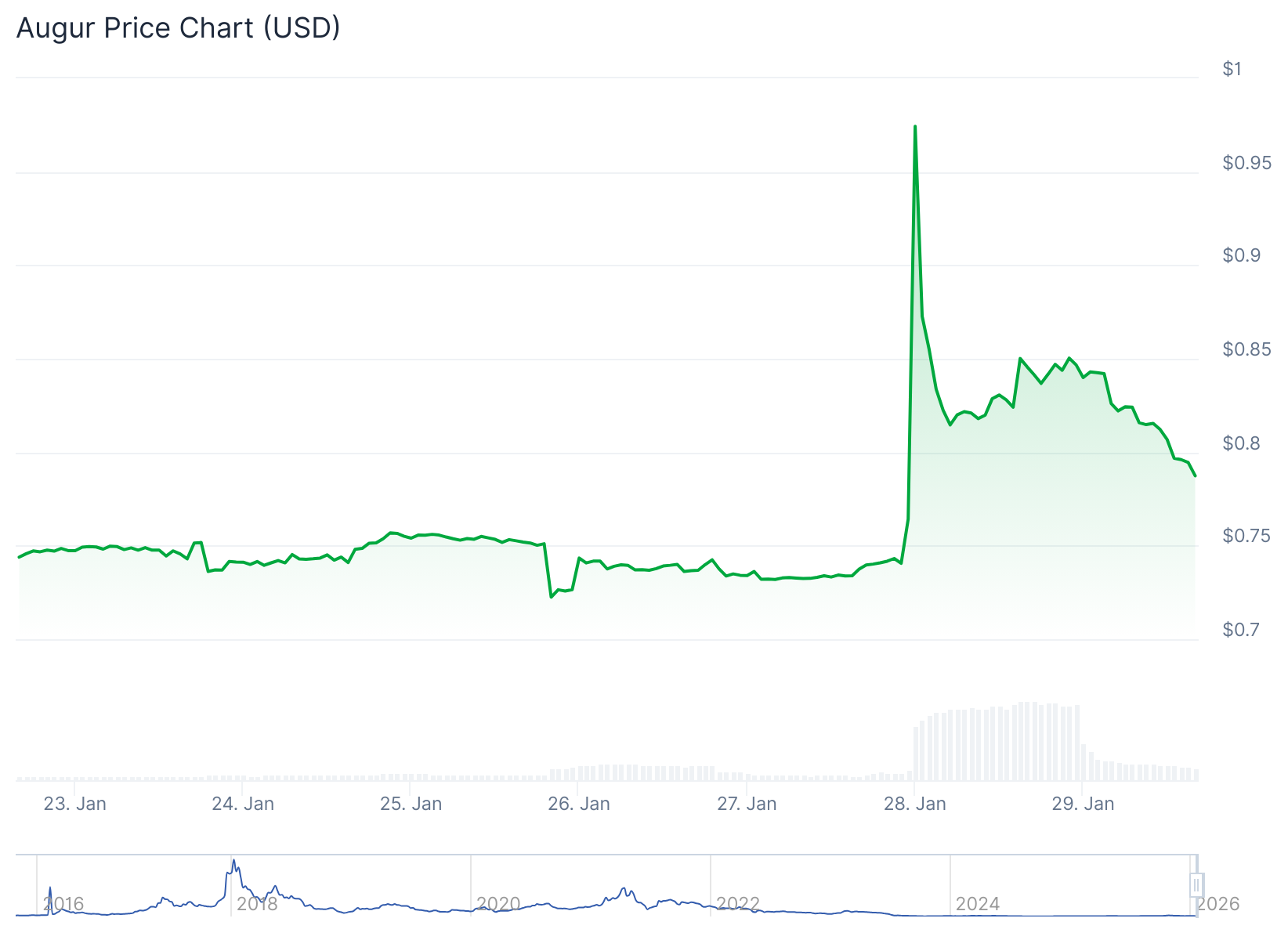Click the Augur Price Chart (USD) title
This screenshot has width=1288, height=940.
tap(179, 28)
